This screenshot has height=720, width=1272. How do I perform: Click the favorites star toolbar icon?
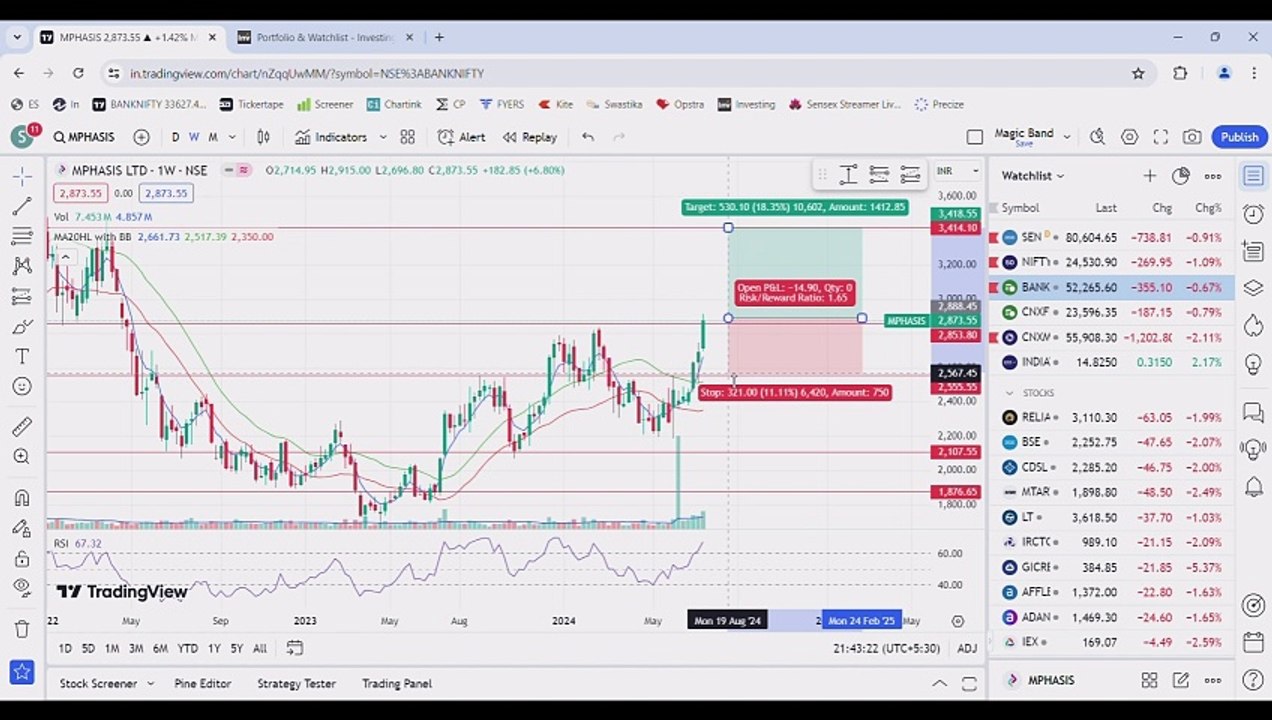click(22, 671)
